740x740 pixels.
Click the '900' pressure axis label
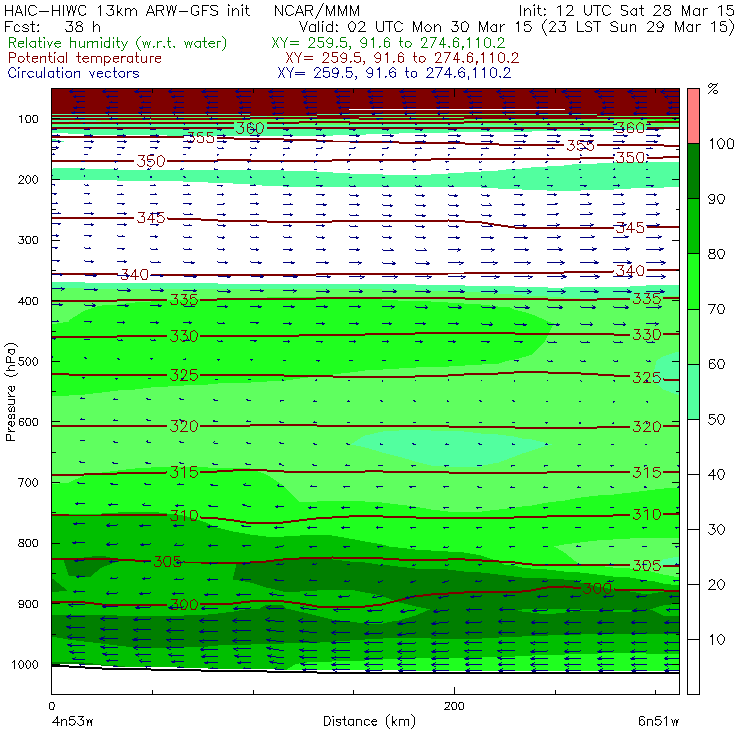pyautogui.click(x=28, y=604)
